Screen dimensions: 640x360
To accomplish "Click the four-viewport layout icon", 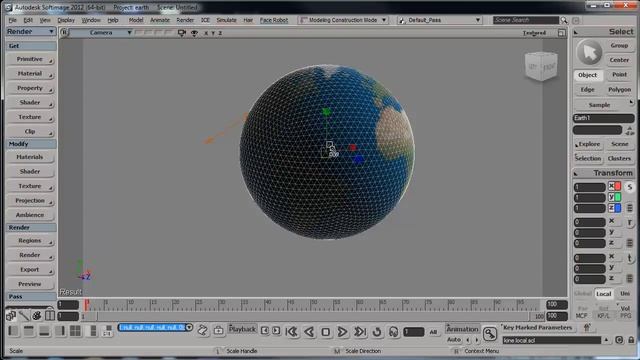I will [x=75, y=331].
